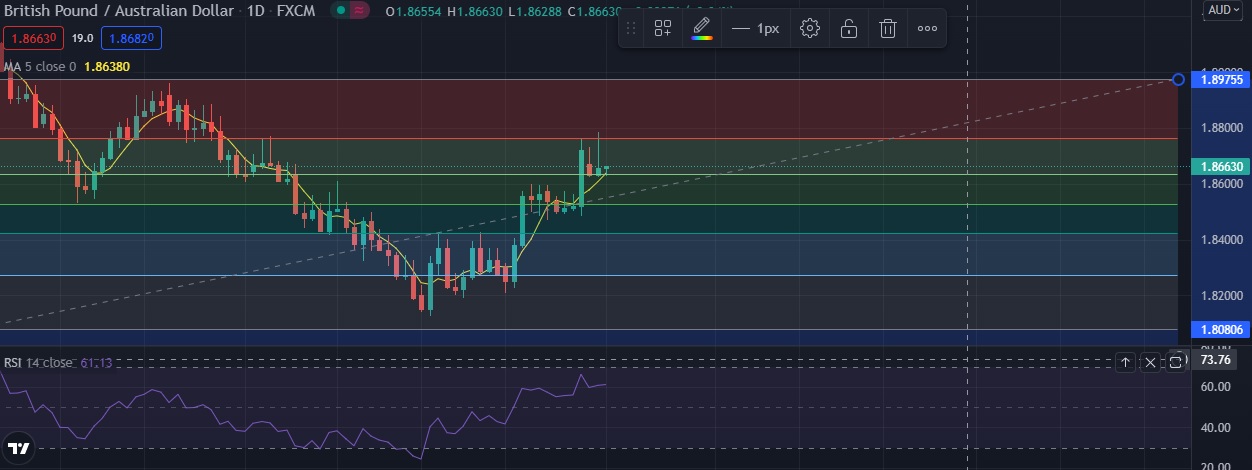
Task: Click the TradingView logo
Action: click(17, 448)
